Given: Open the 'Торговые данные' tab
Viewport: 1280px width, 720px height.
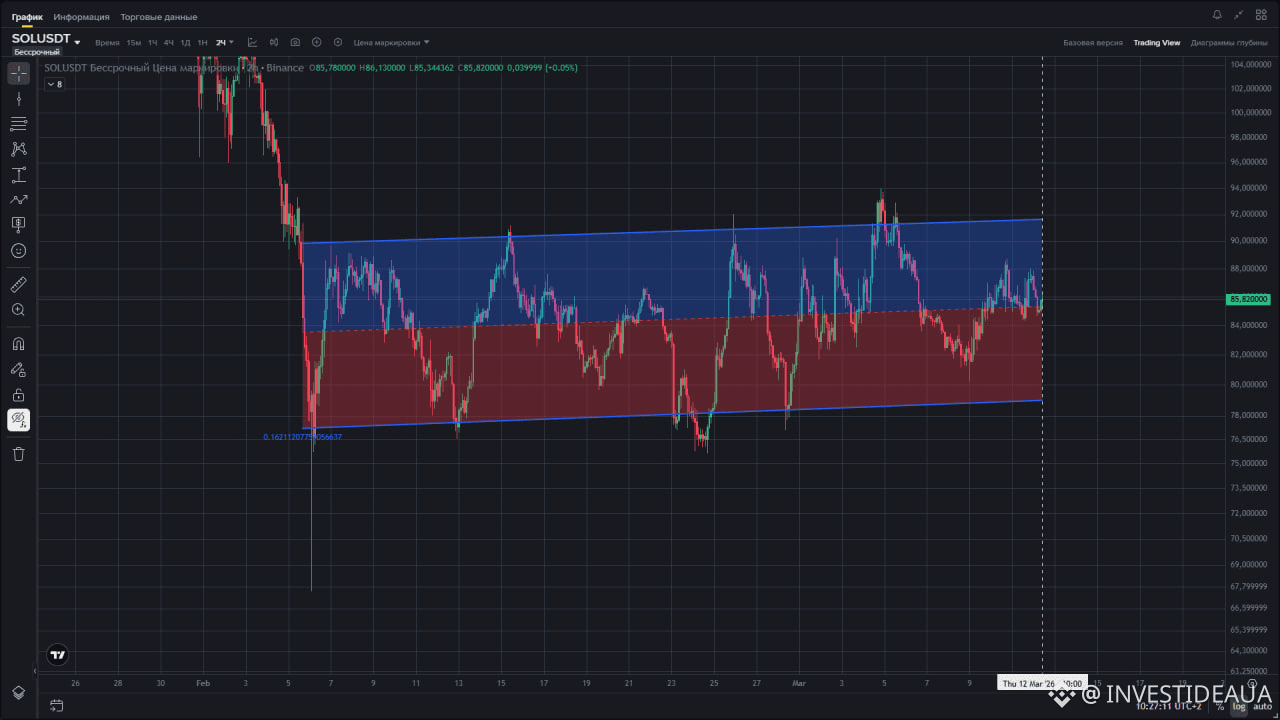Looking at the screenshot, I should [158, 17].
